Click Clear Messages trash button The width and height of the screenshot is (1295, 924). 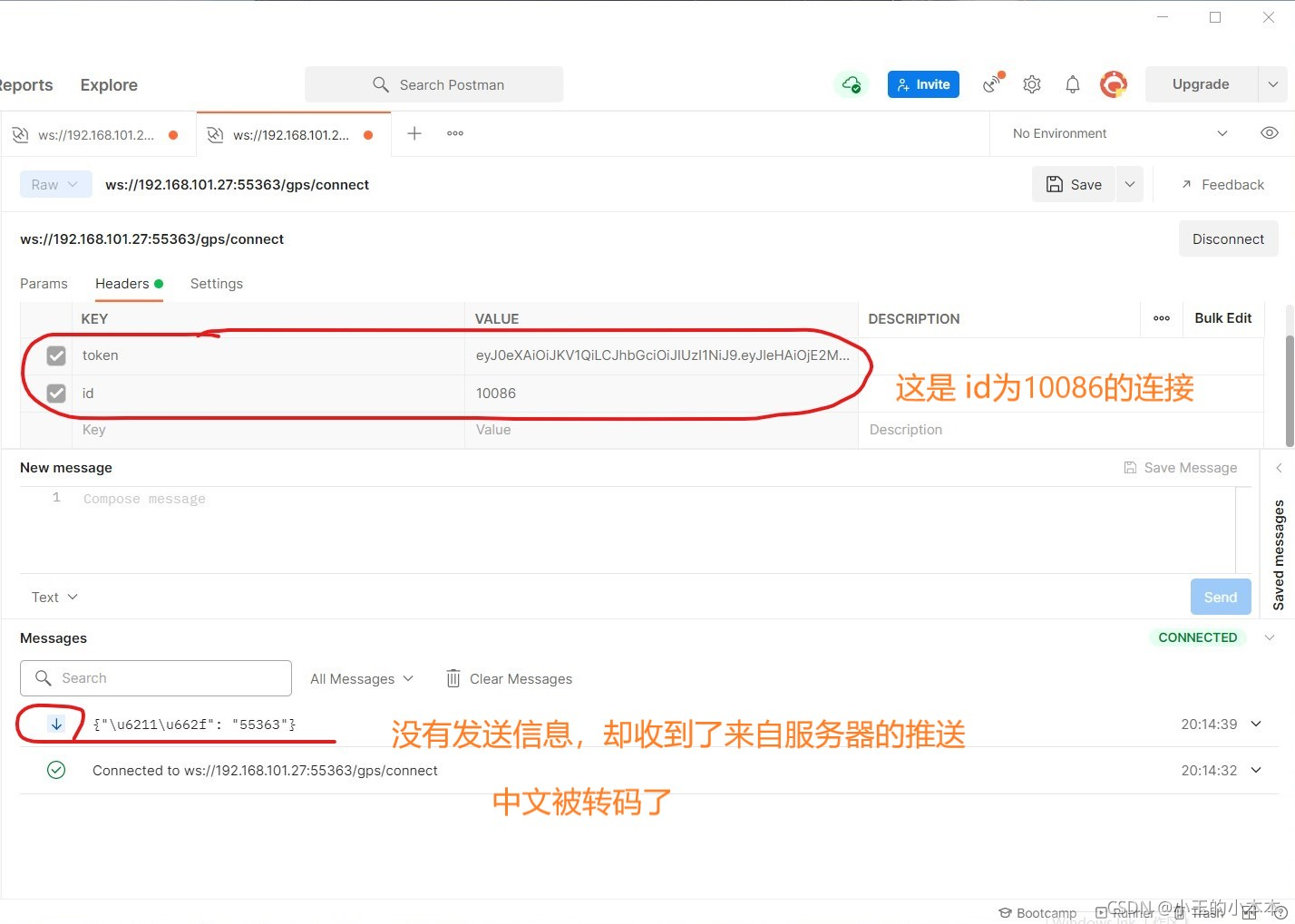point(509,679)
